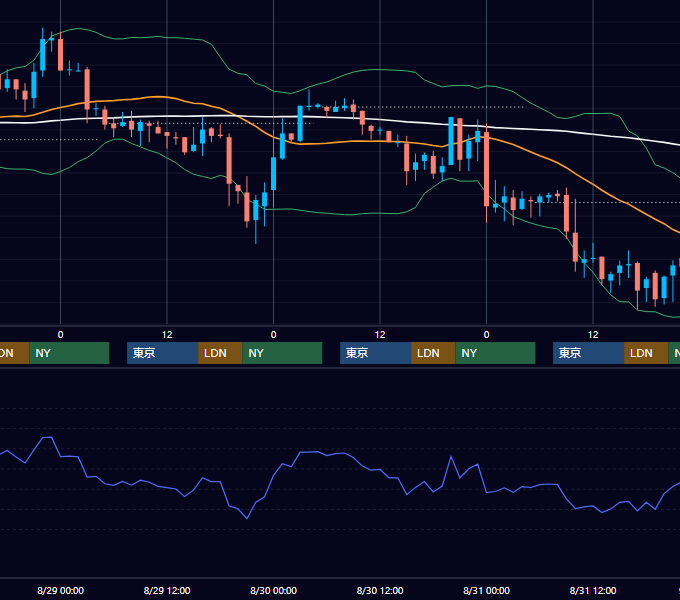Click the 8/30 12:00 time axis label
Screen dimensions: 680x600
(x=380, y=590)
